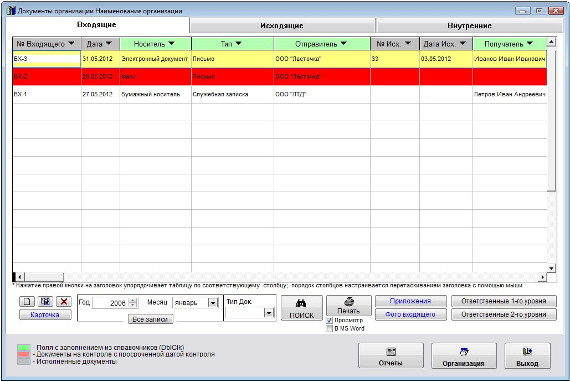This screenshot has width=570, height=382.
Task: Switch to the Внутренние tab
Action: point(469,26)
